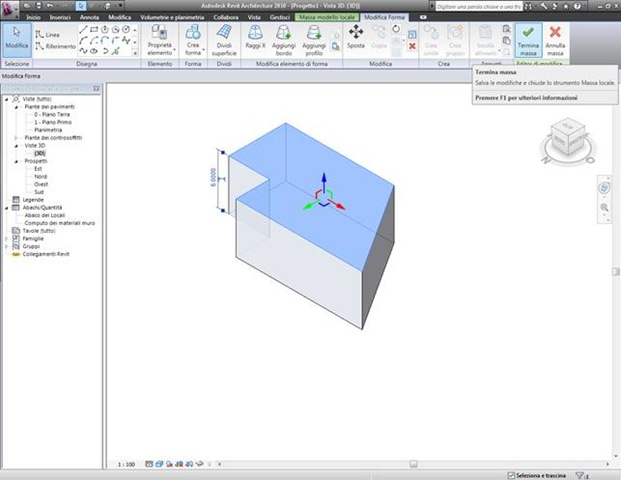Screen dimensions: 621x480
Task: Open the Volumetrie e planimetria tab
Action: coord(172,17)
